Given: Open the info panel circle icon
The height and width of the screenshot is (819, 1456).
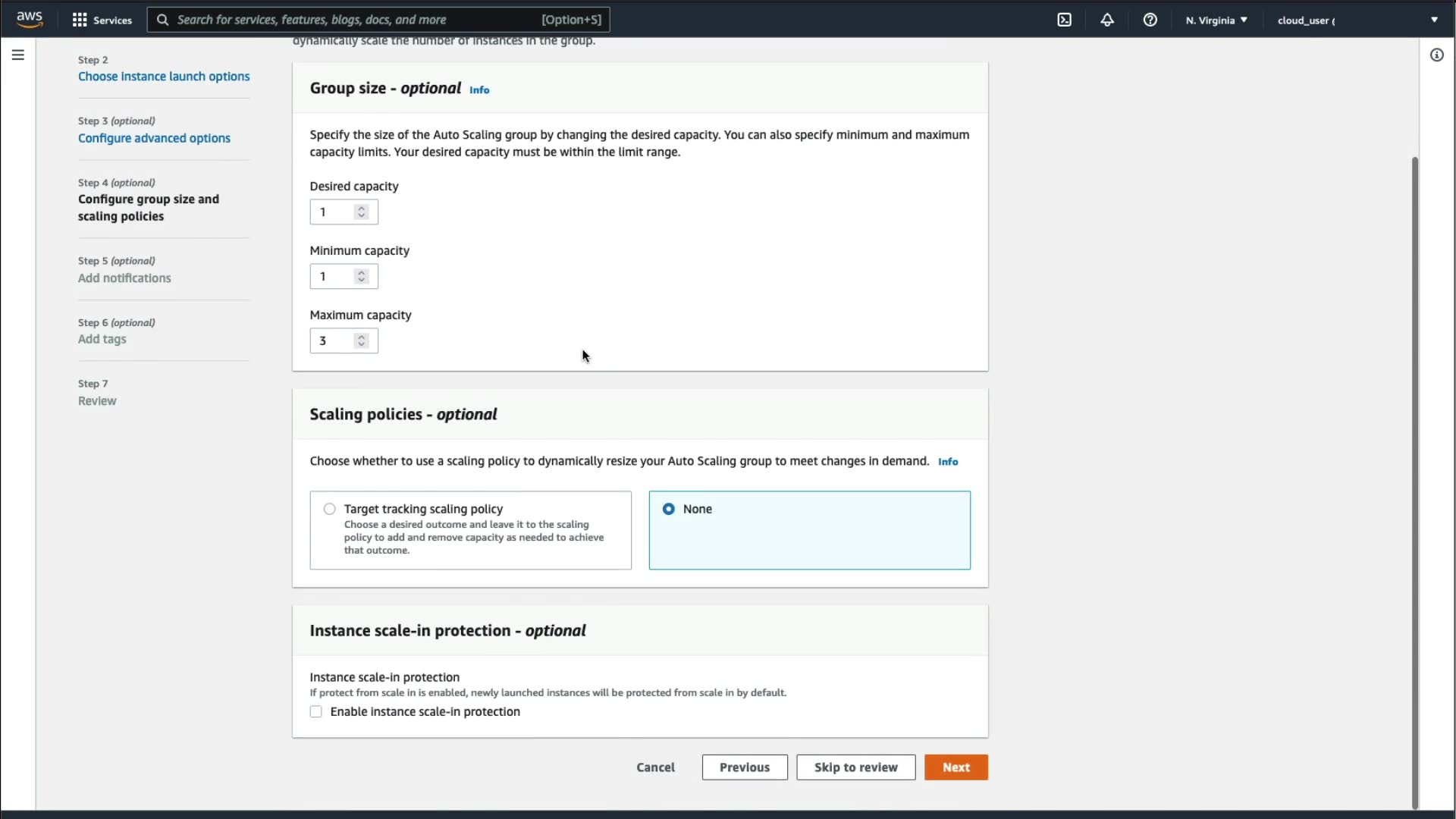Looking at the screenshot, I should (x=1436, y=55).
